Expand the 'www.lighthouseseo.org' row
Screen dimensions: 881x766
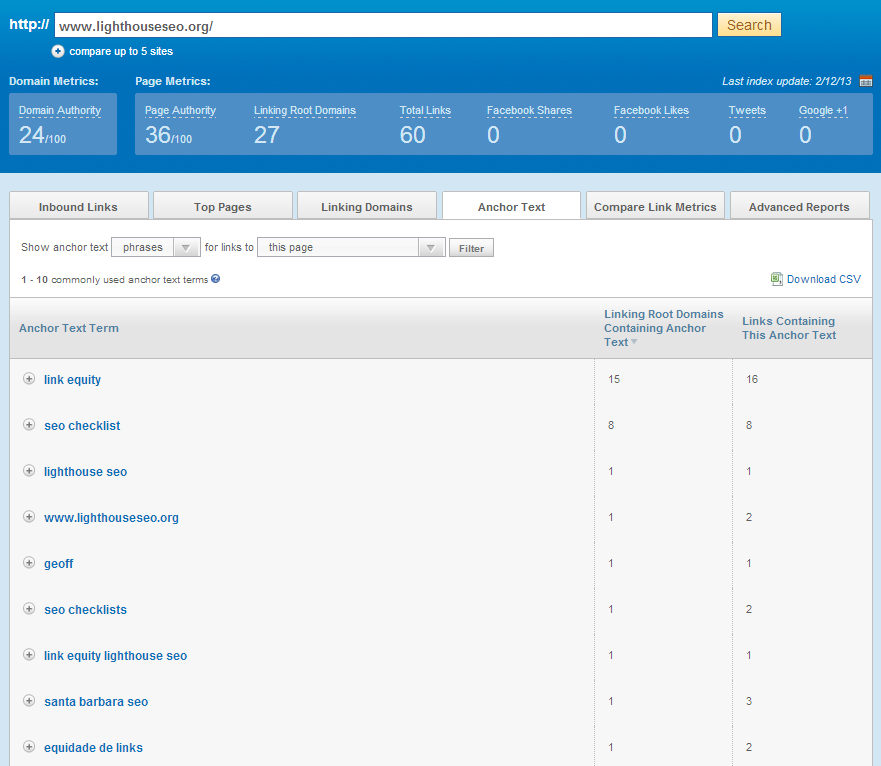tap(29, 517)
